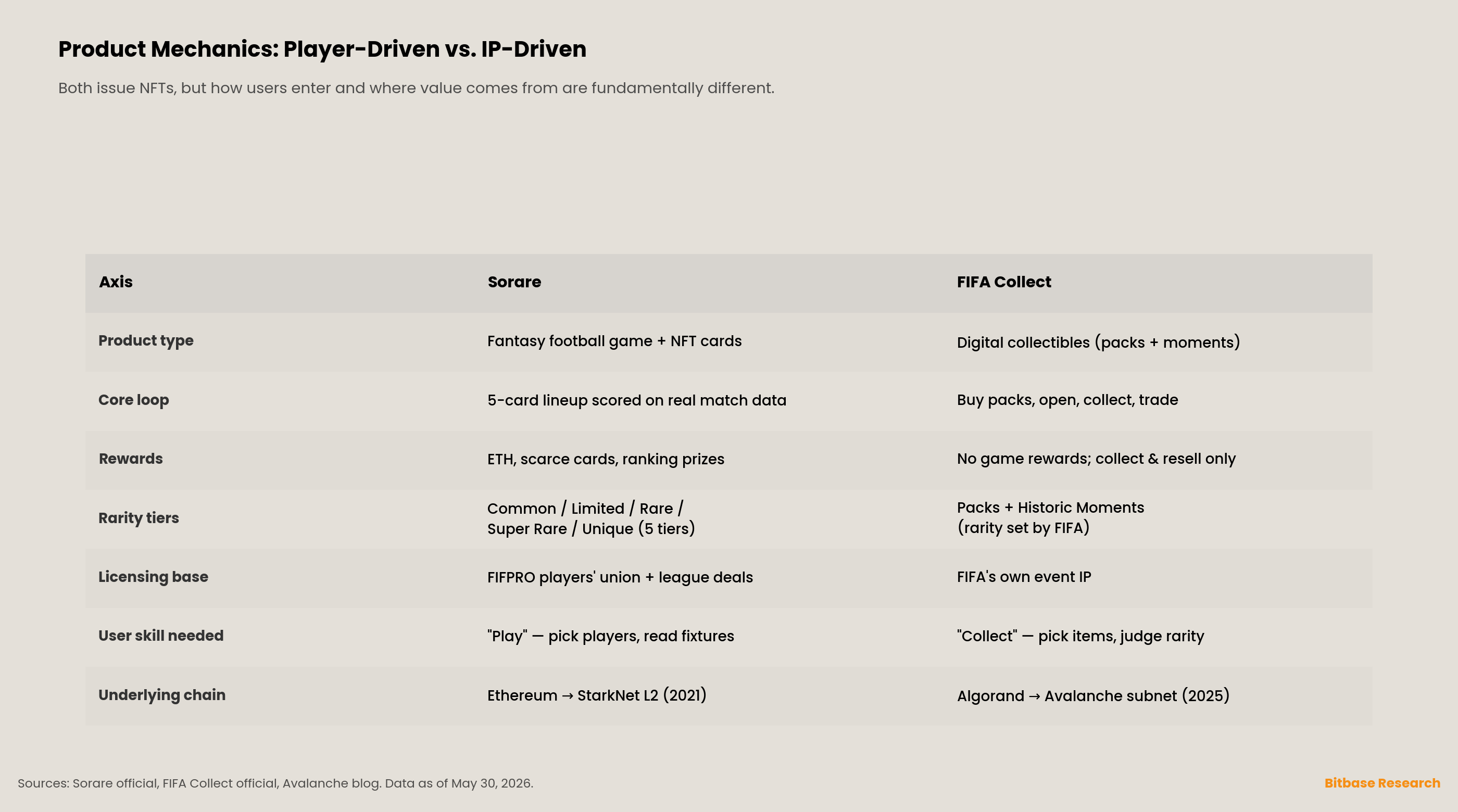Select '5-card lineup scored on real match data'
This screenshot has width=1458, height=812.
637,400
